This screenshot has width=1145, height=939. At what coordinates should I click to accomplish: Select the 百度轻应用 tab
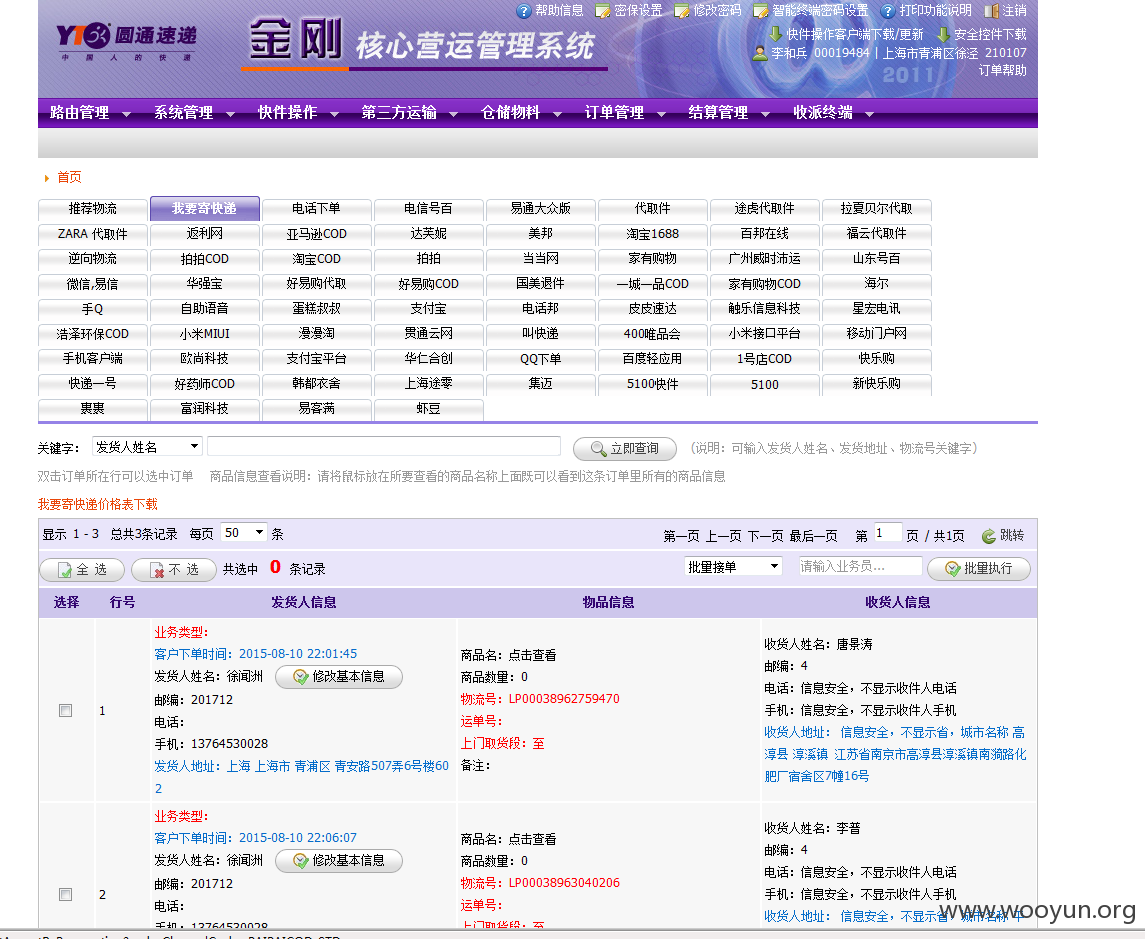(653, 359)
